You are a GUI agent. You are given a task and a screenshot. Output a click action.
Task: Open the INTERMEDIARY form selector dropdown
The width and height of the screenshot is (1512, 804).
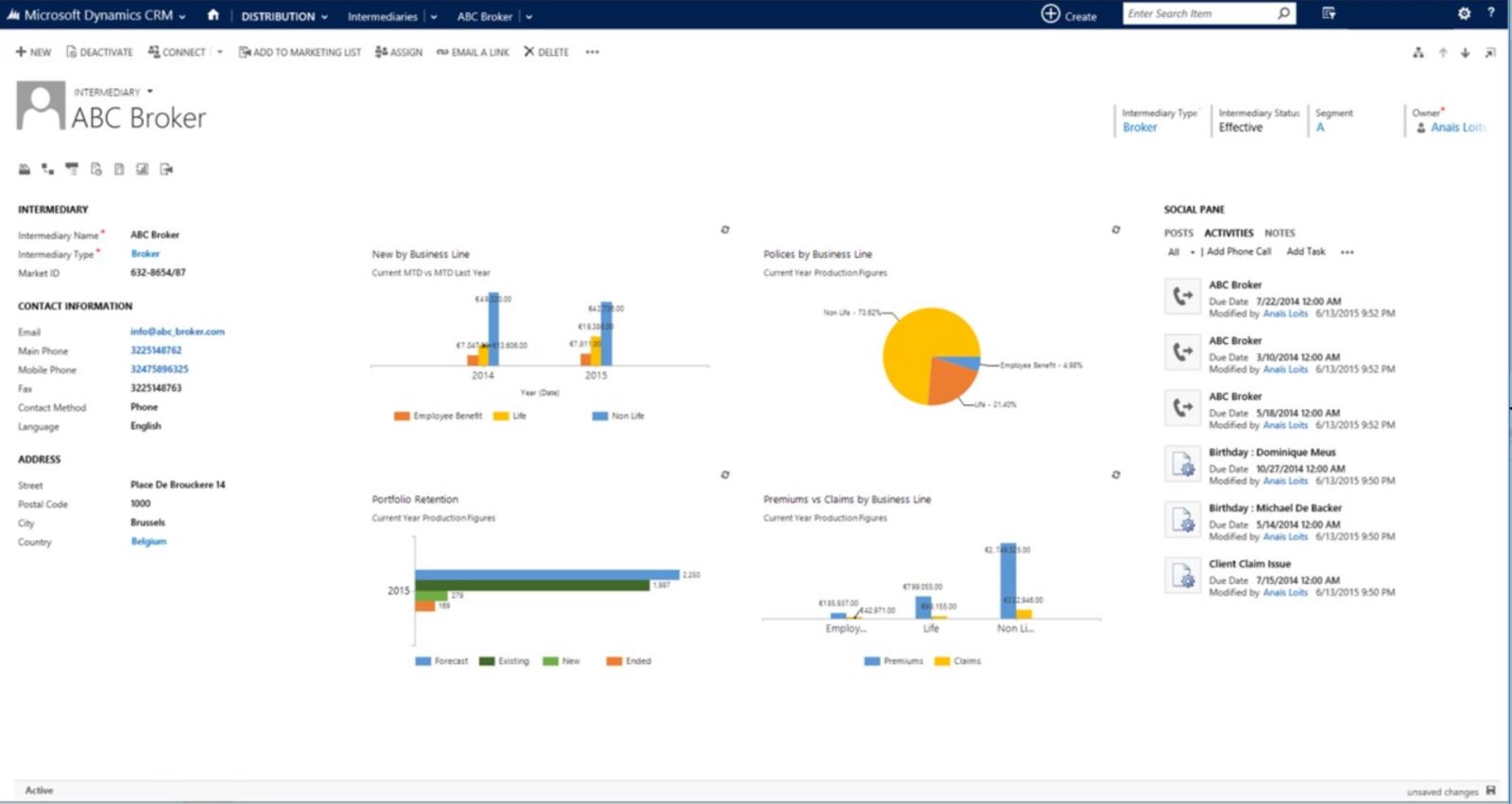tap(150, 92)
